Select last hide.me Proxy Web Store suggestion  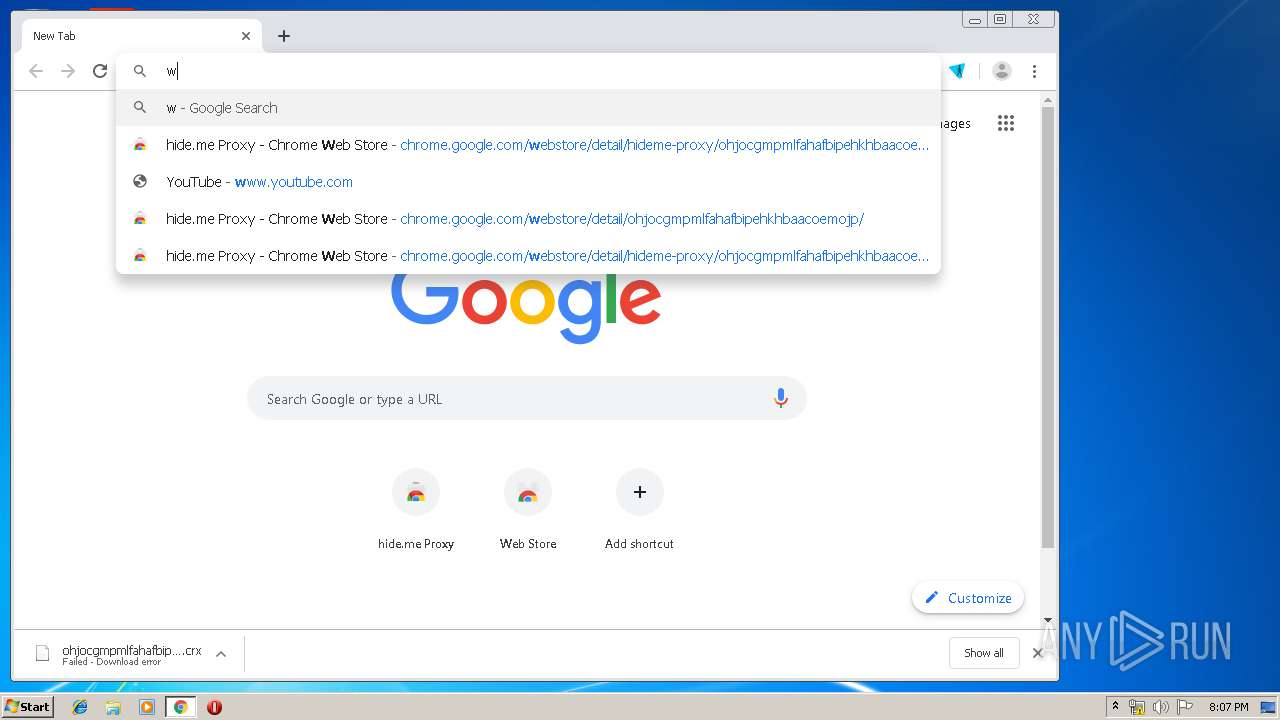click(x=528, y=256)
